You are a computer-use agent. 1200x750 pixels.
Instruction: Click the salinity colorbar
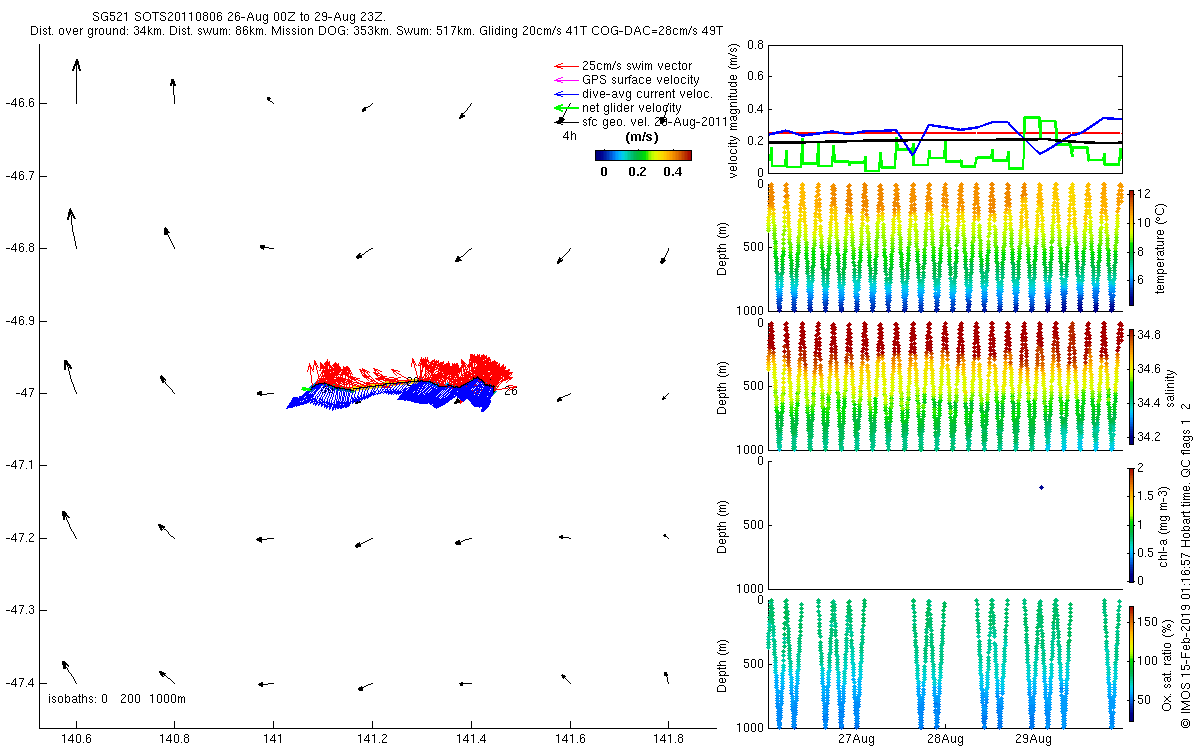point(1131,386)
